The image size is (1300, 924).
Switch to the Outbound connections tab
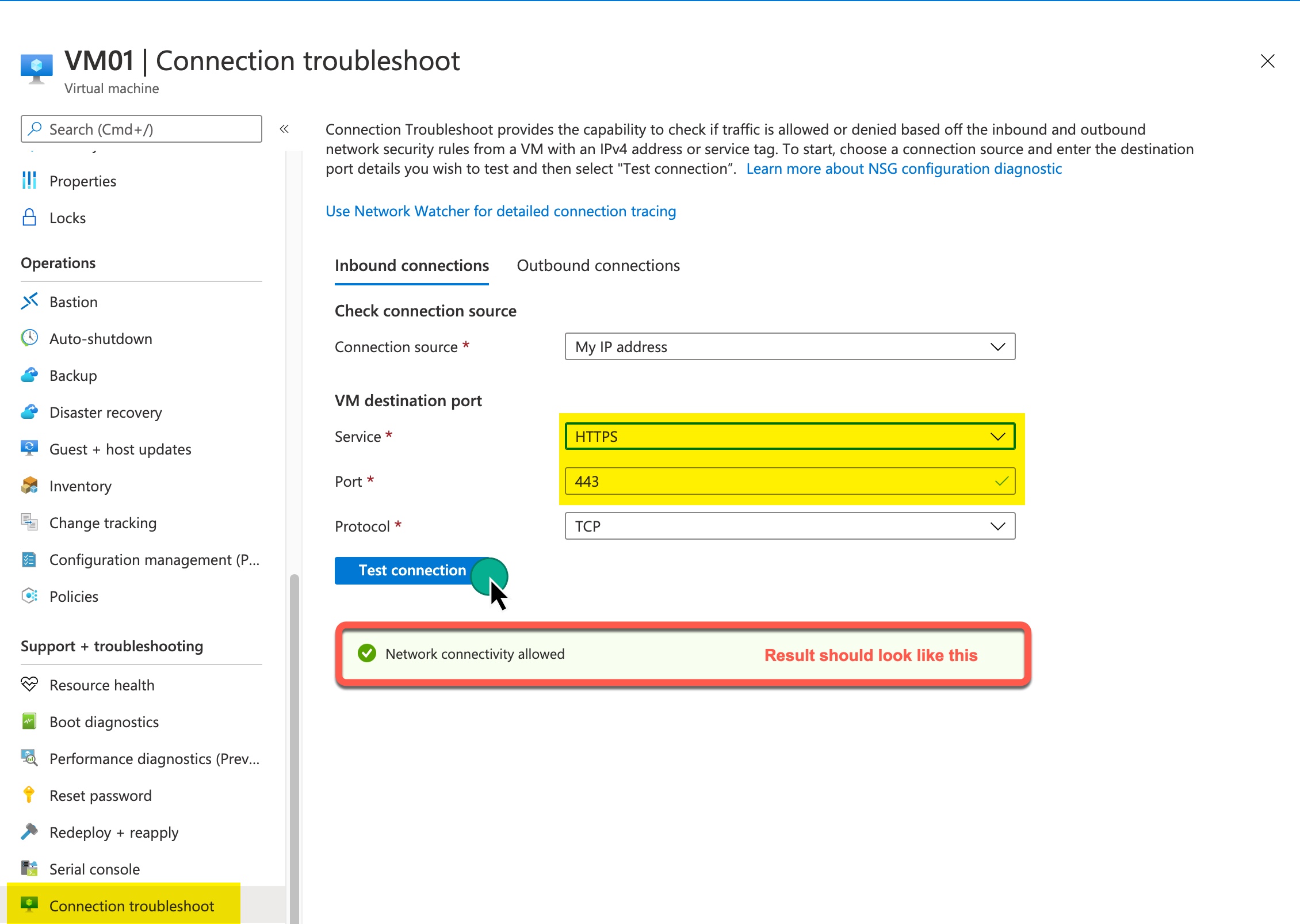click(598, 265)
